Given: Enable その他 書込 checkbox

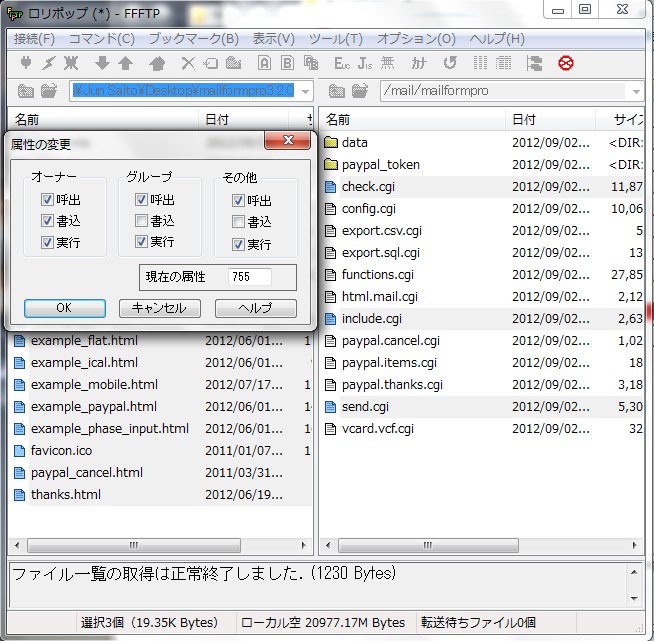Looking at the screenshot, I should (238, 222).
